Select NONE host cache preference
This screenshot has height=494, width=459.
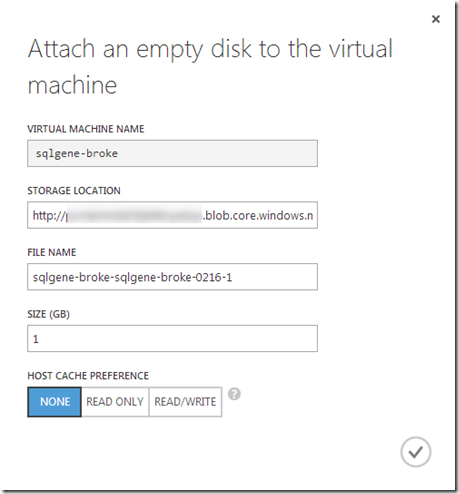click(55, 402)
